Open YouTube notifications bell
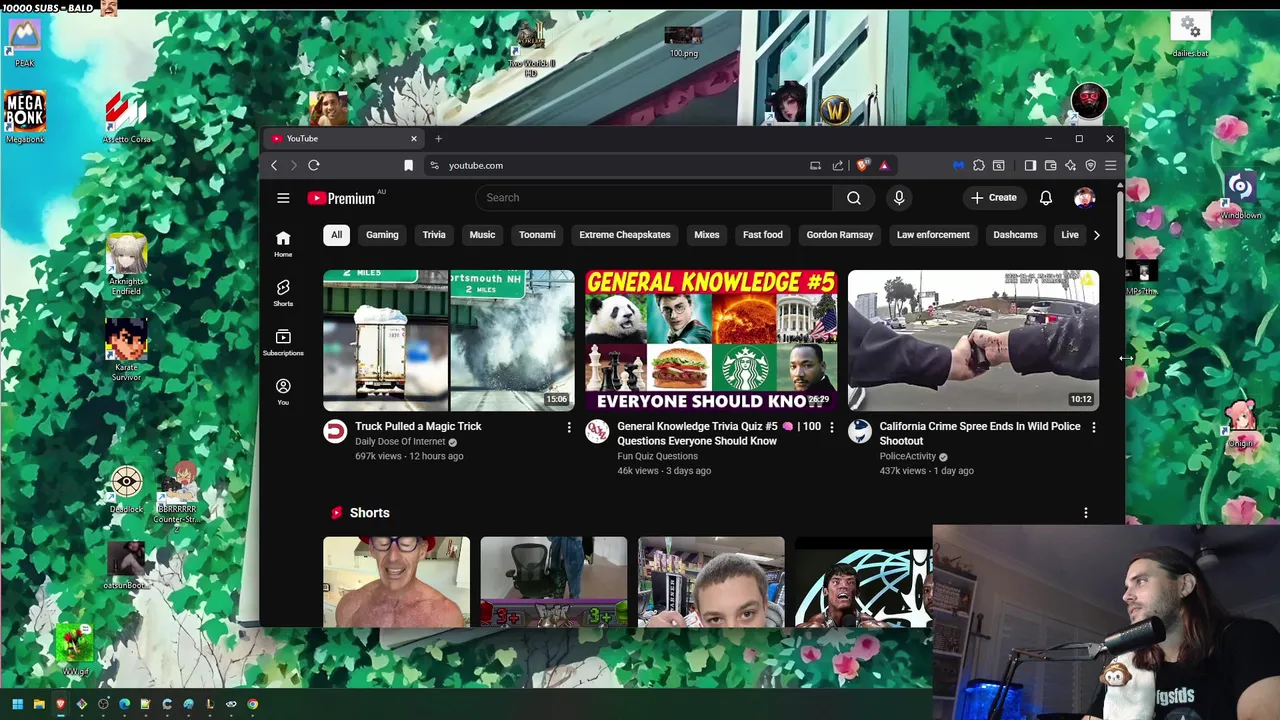1280x720 pixels. click(x=1045, y=198)
